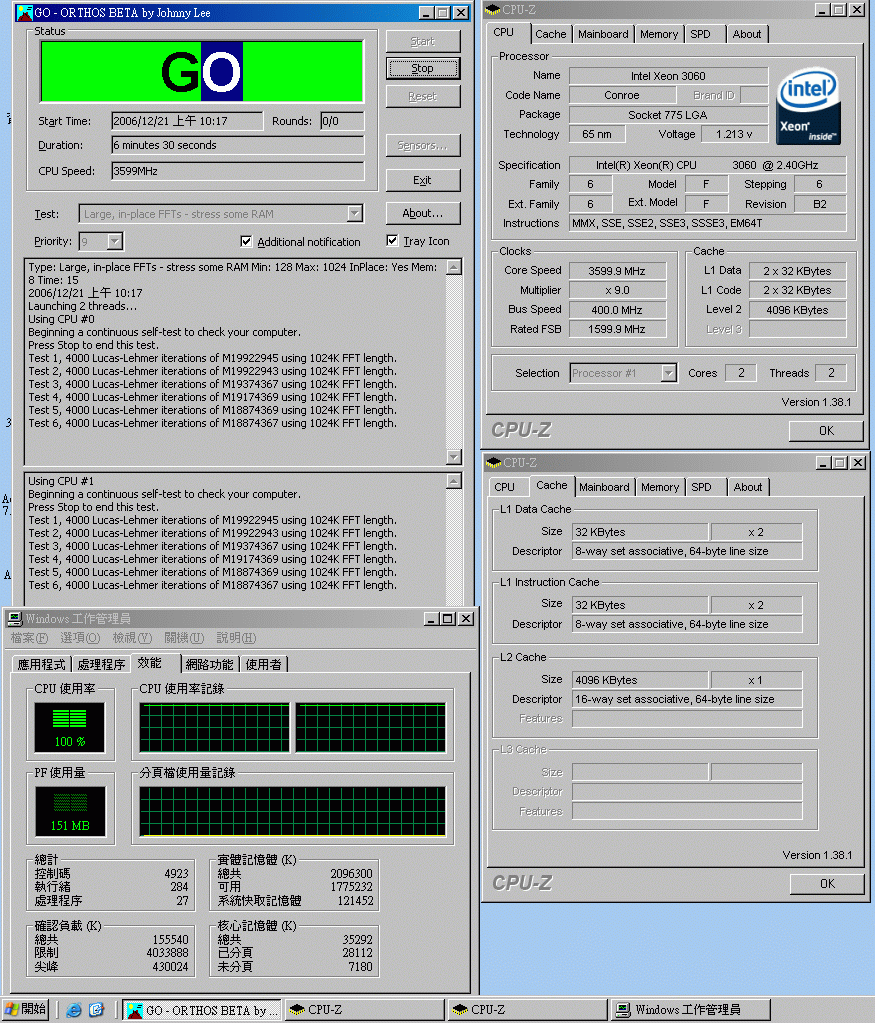Open the 選項(O) menu in Task Manager
The image size is (875, 1023).
point(80,638)
